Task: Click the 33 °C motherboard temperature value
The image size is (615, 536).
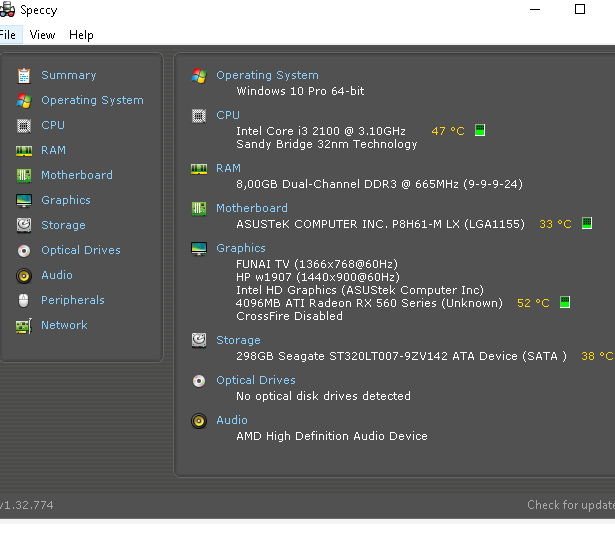Action: coord(555,224)
